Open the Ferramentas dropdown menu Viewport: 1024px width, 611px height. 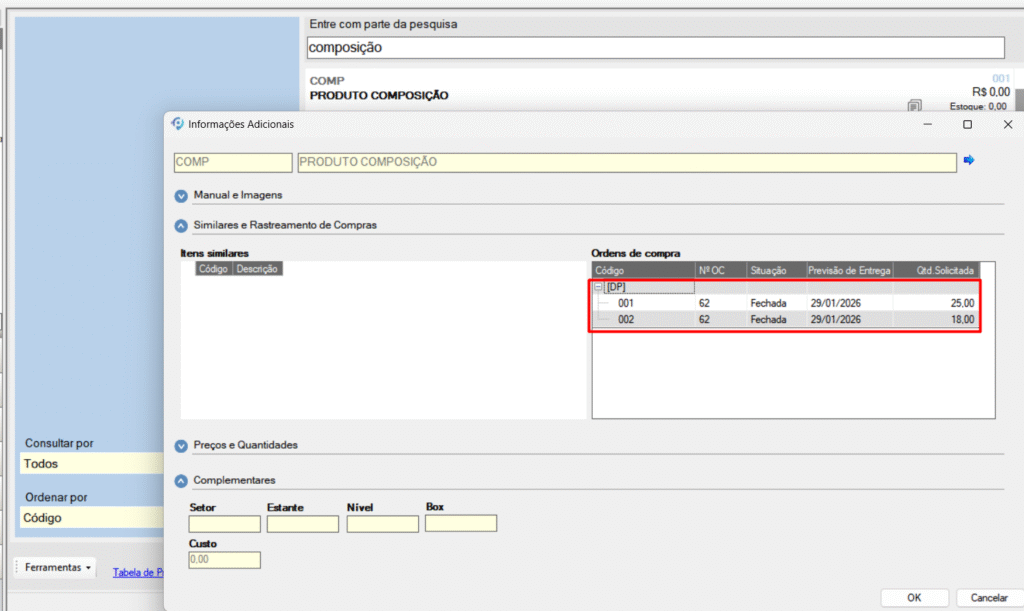coord(58,568)
